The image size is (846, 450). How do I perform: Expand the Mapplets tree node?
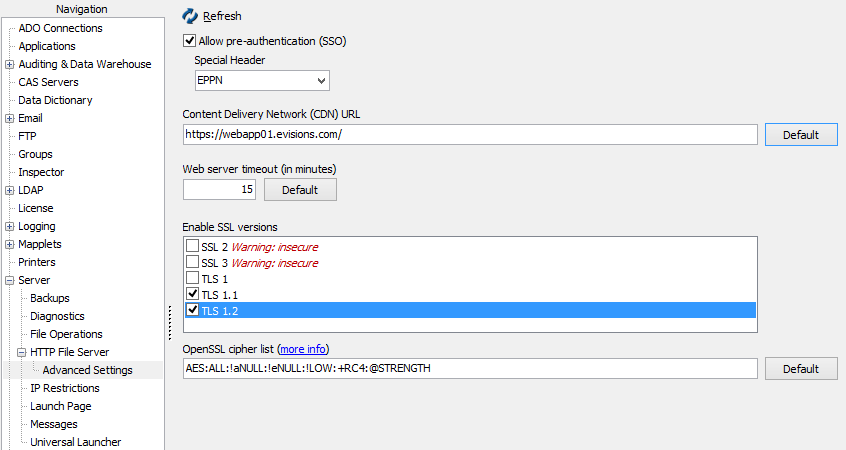(x=10, y=244)
